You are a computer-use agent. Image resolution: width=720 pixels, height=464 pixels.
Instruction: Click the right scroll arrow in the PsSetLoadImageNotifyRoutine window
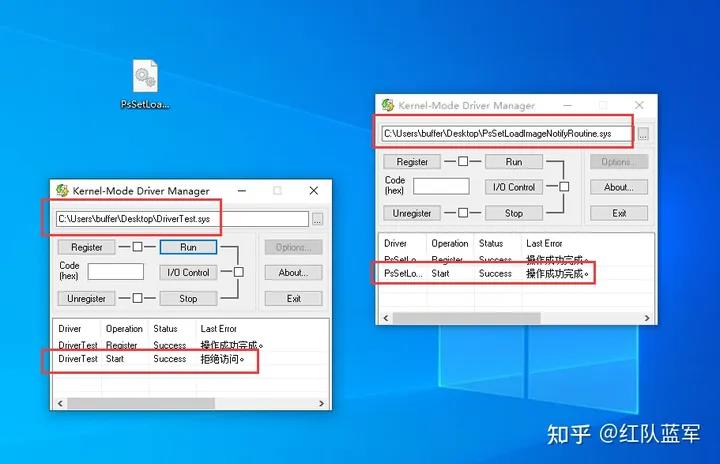647,318
